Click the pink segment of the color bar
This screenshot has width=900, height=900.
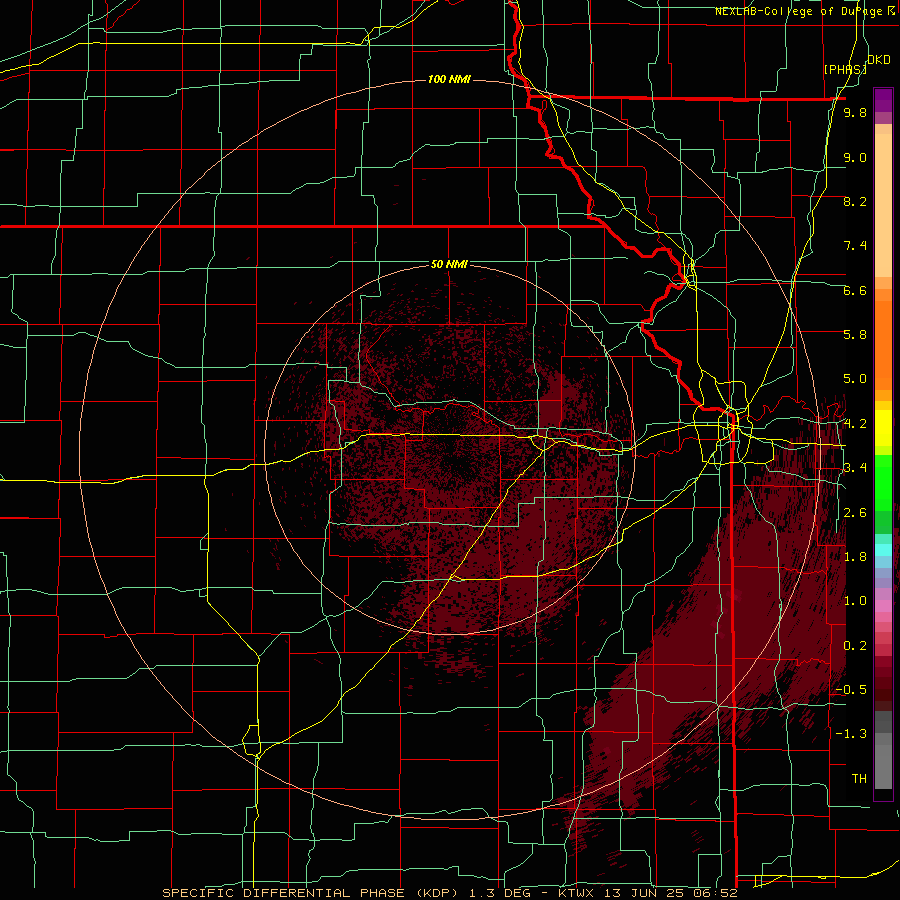point(883,606)
